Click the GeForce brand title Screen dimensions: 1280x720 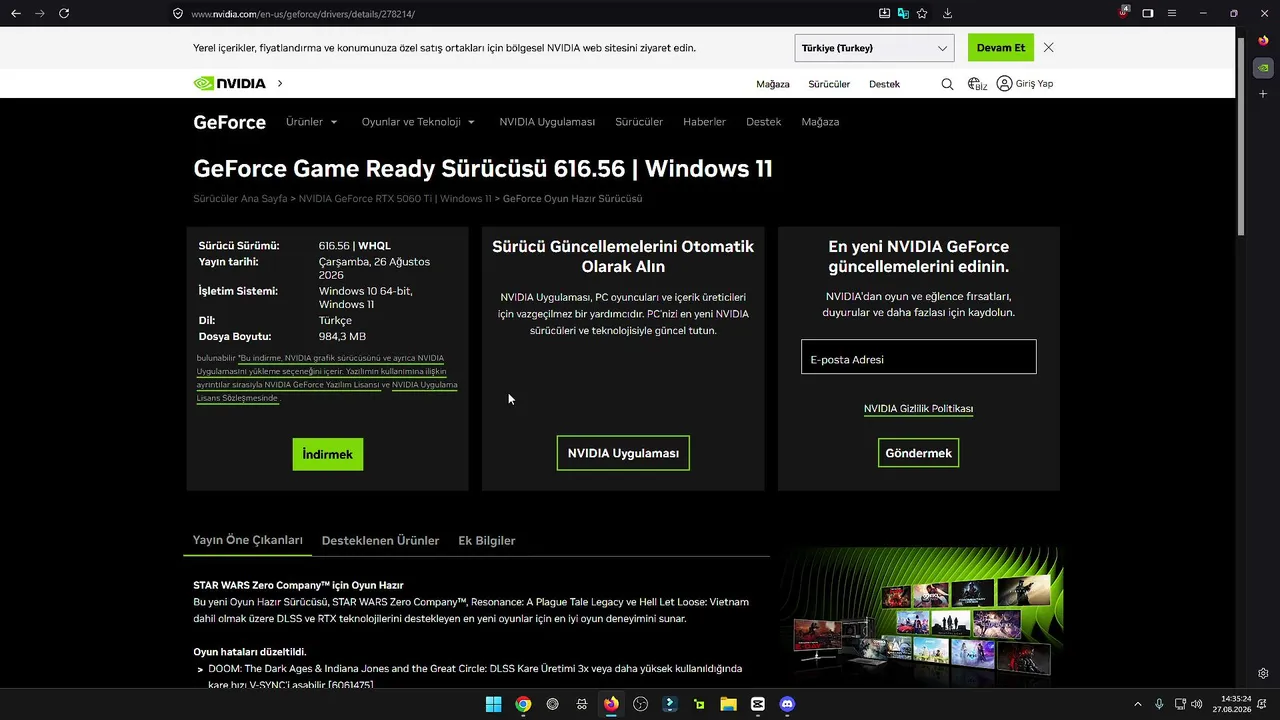(x=230, y=122)
